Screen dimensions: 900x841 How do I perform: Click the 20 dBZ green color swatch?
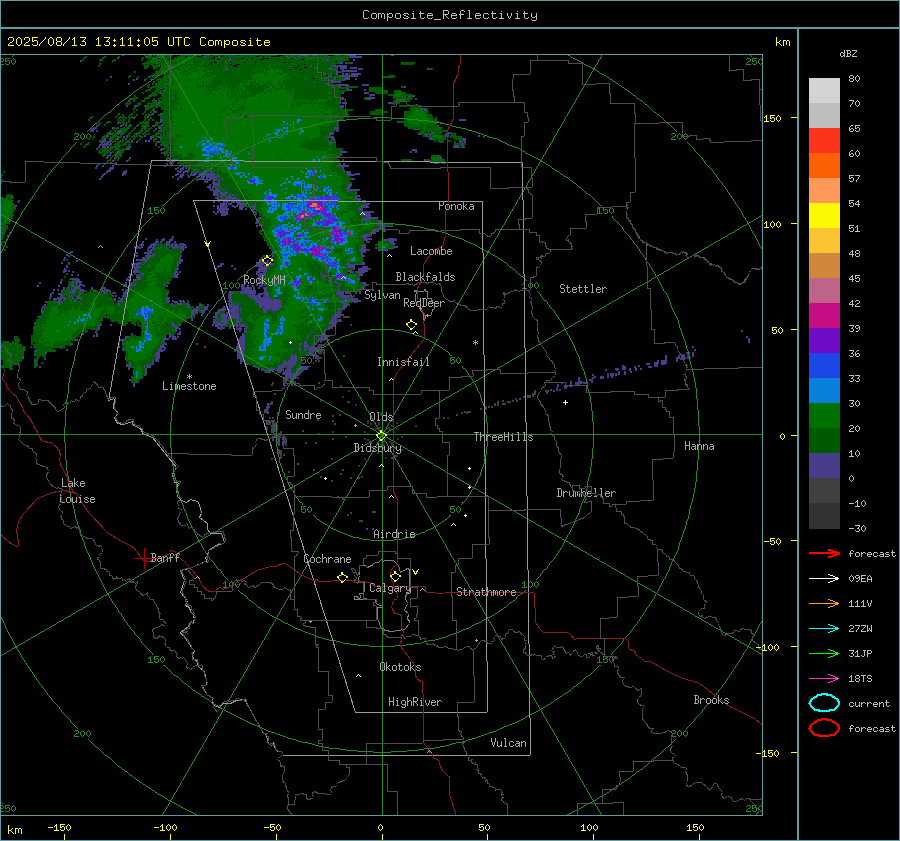pos(824,416)
